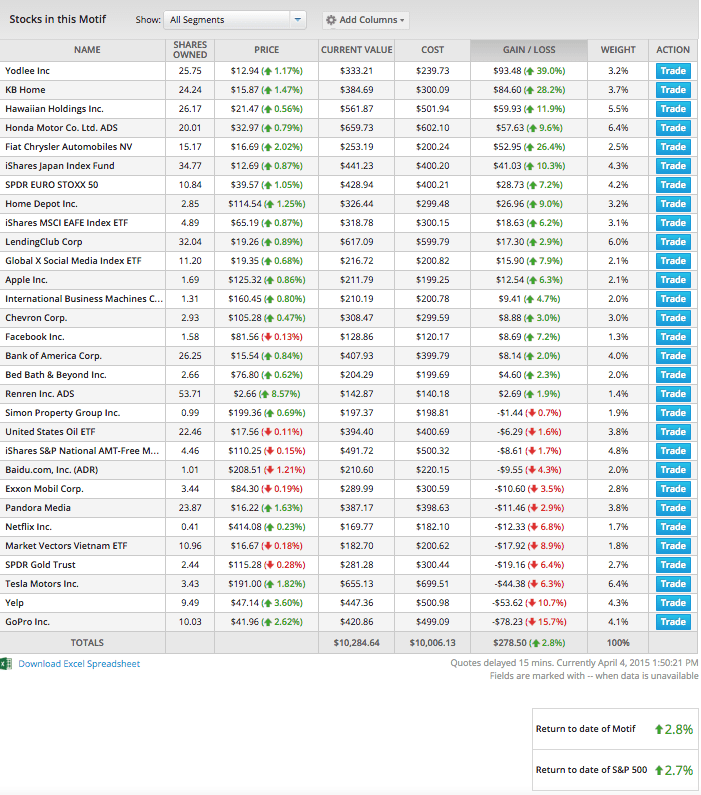This screenshot has height=795, width=701.
Task: Sort by CURRENT VALUE column header
Action: [x=356, y=50]
